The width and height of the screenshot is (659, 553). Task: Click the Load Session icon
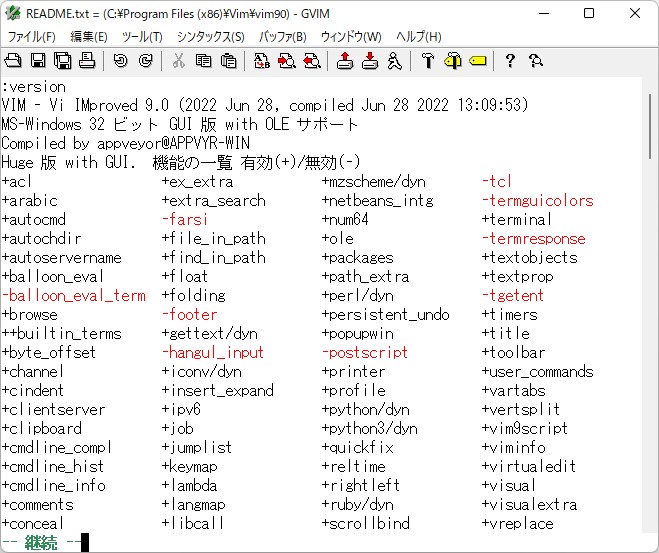click(x=345, y=61)
